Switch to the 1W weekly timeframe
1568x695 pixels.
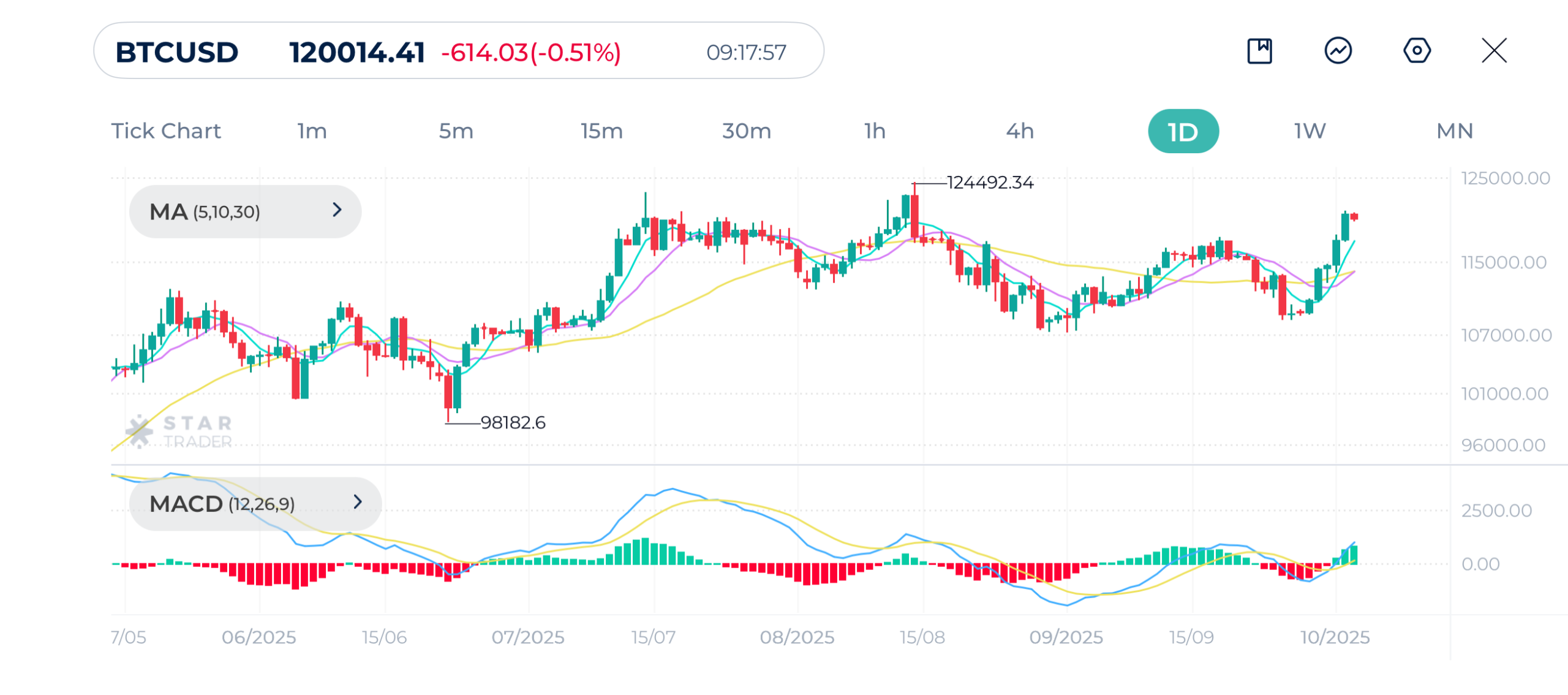(x=1310, y=131)
